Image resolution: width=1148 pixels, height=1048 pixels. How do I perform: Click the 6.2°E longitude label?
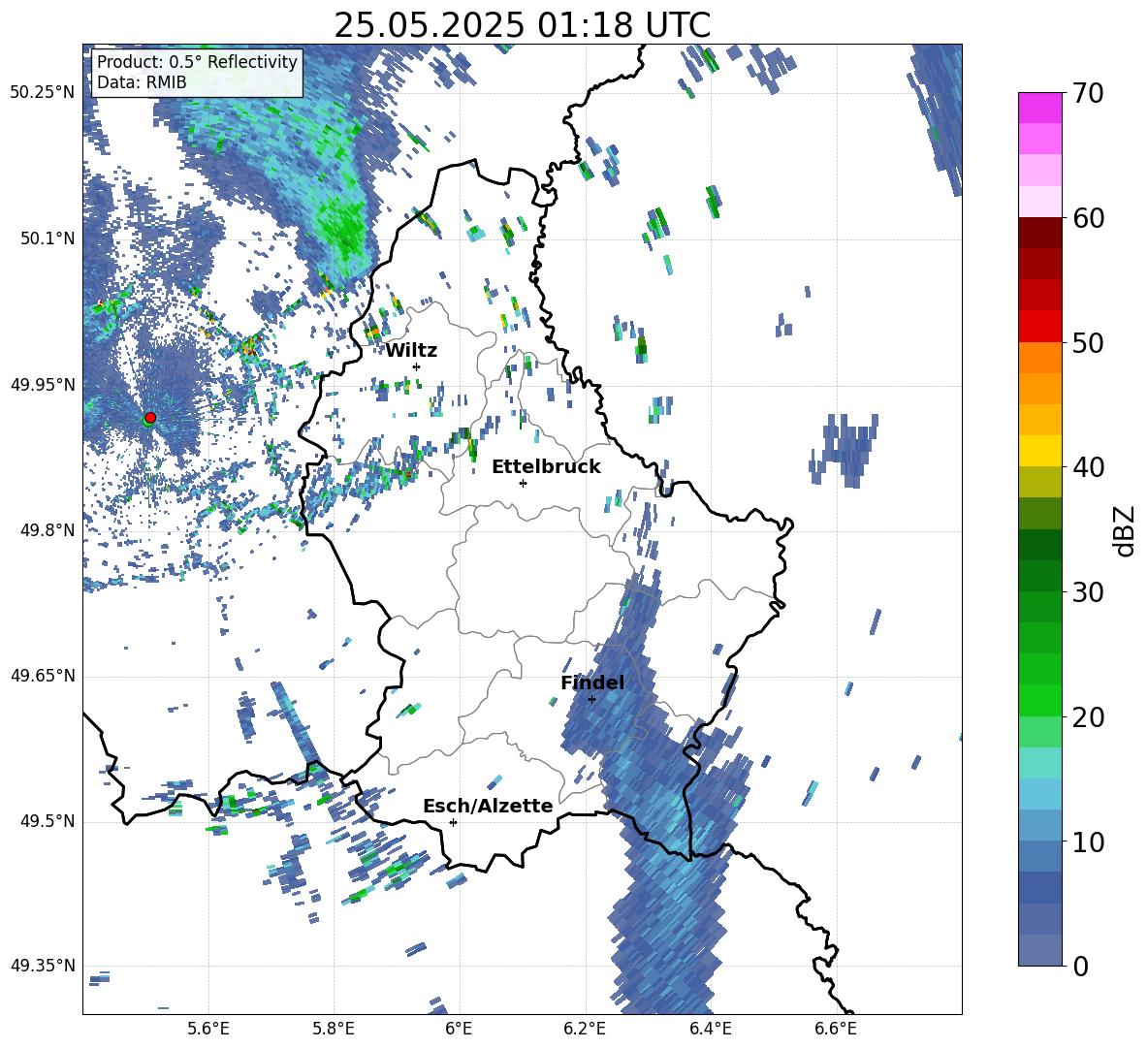[585, 1029]
